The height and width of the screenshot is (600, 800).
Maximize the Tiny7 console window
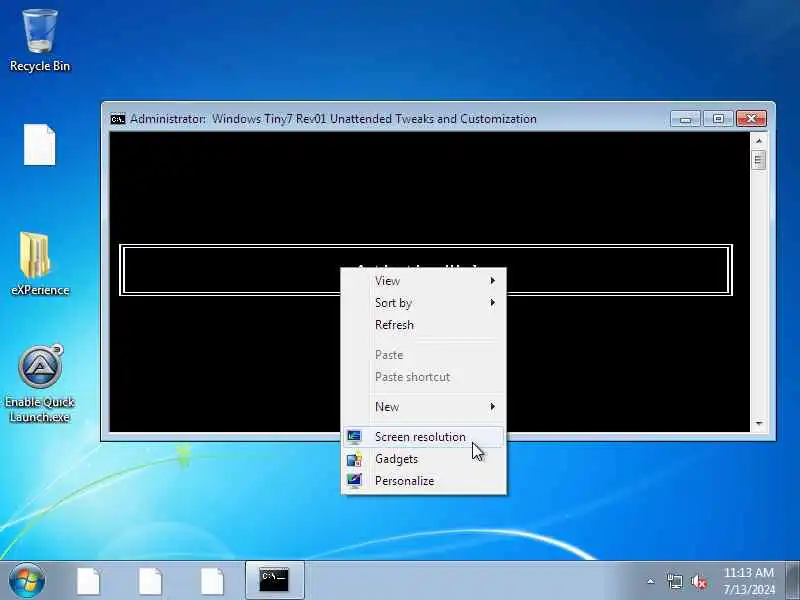[718, 119]
